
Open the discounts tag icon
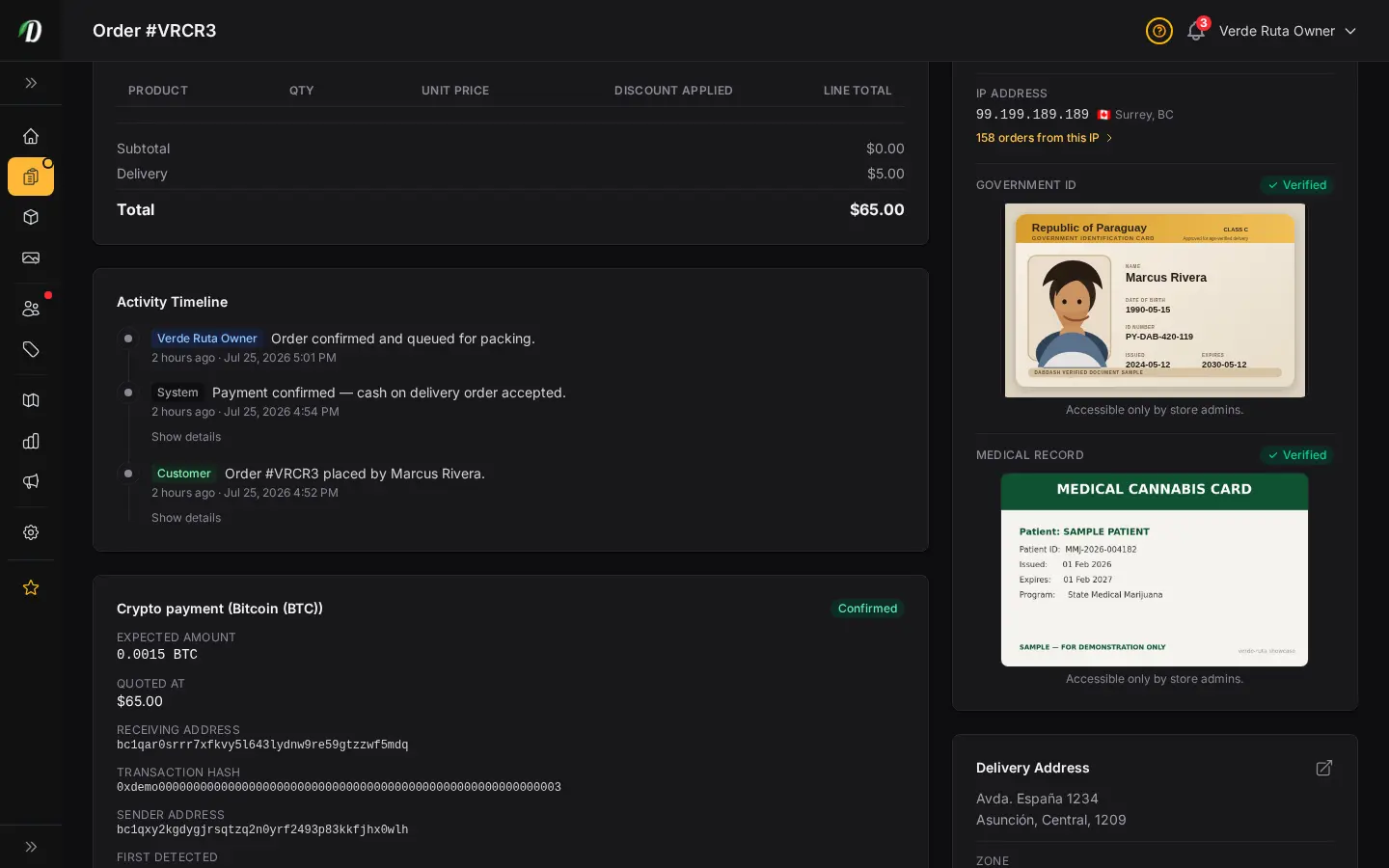31,349
